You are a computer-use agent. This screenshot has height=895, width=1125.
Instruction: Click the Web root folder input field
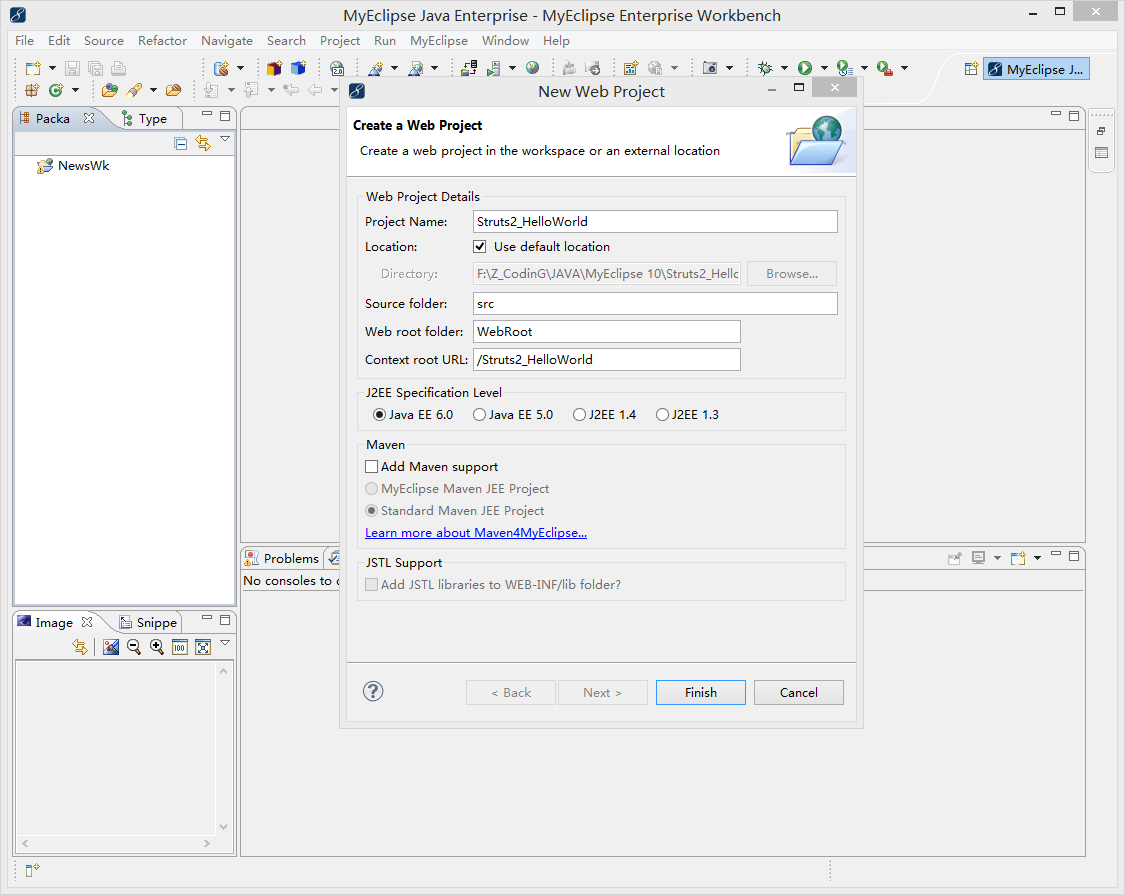click(x=606, y=332)
